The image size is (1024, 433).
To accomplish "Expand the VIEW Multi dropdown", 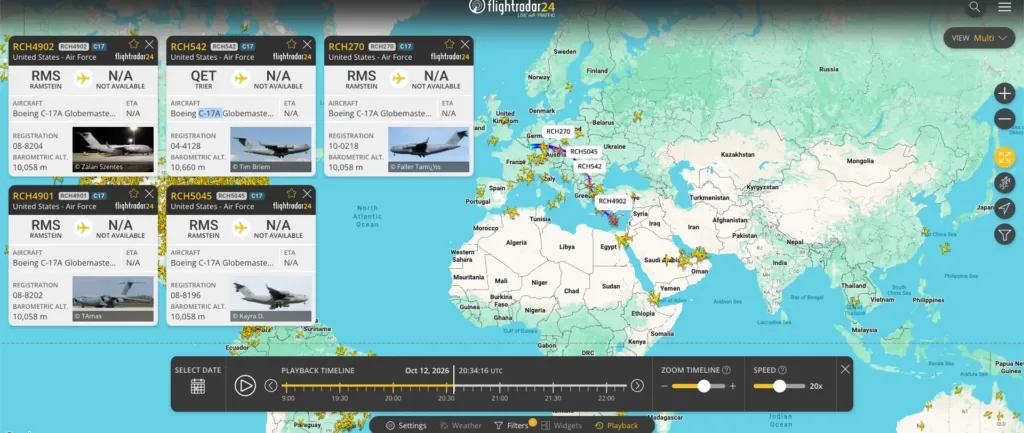I will point(978,38).
